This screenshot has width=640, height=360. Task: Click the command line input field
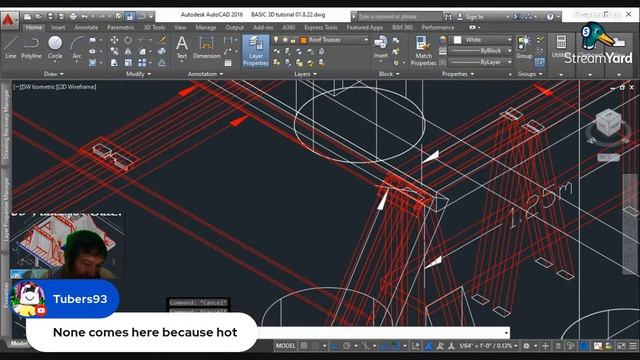point(384,332)
